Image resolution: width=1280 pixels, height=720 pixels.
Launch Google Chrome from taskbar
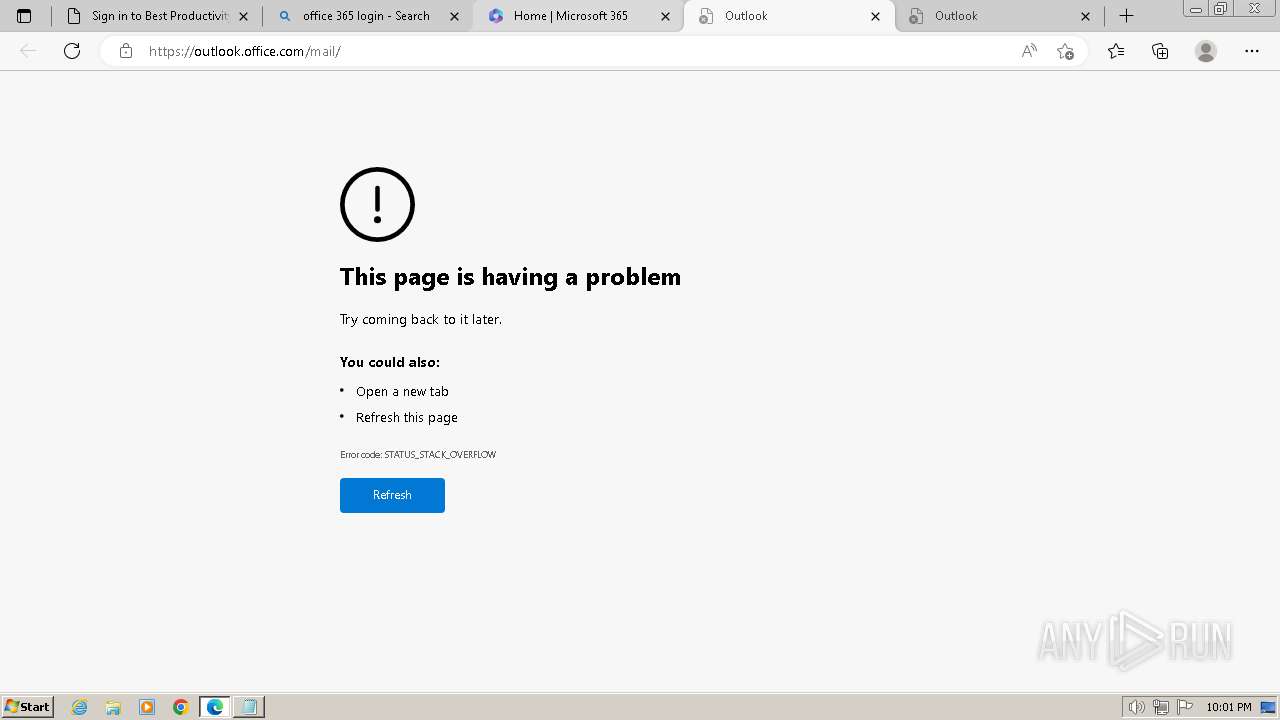[181, 707]
